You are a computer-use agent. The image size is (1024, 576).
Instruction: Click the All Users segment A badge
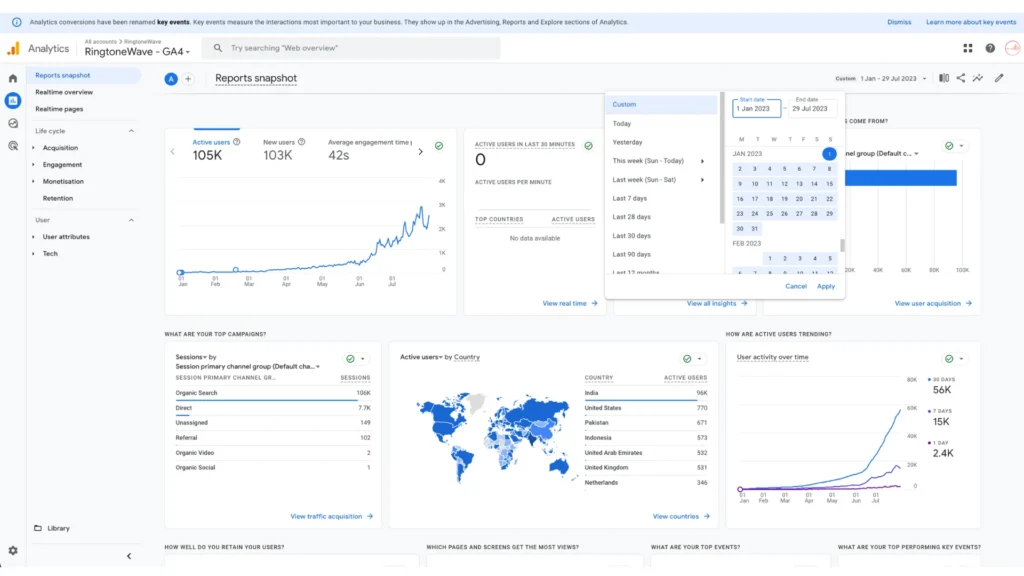pyautogui.click(x=170, y=79)
